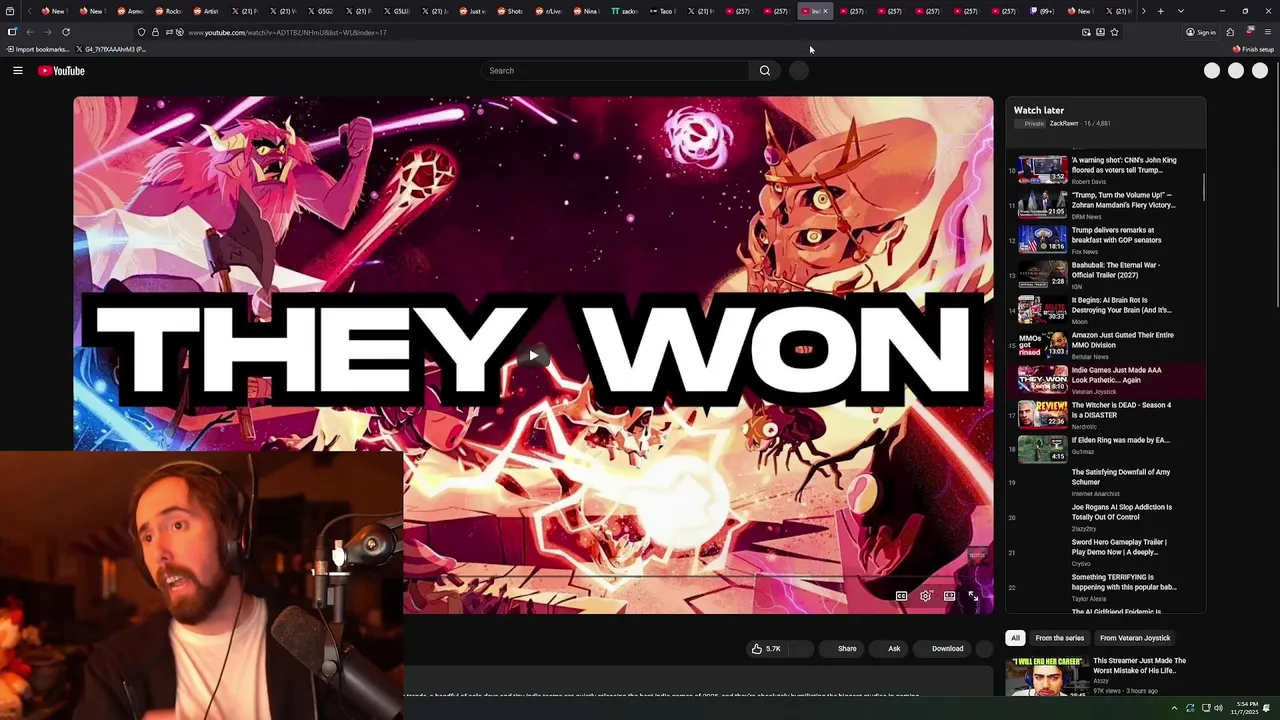Image resolution: width=1280 pixels, height=720 pixels.
Task: Click the browser Reload button
Action: 66,32
